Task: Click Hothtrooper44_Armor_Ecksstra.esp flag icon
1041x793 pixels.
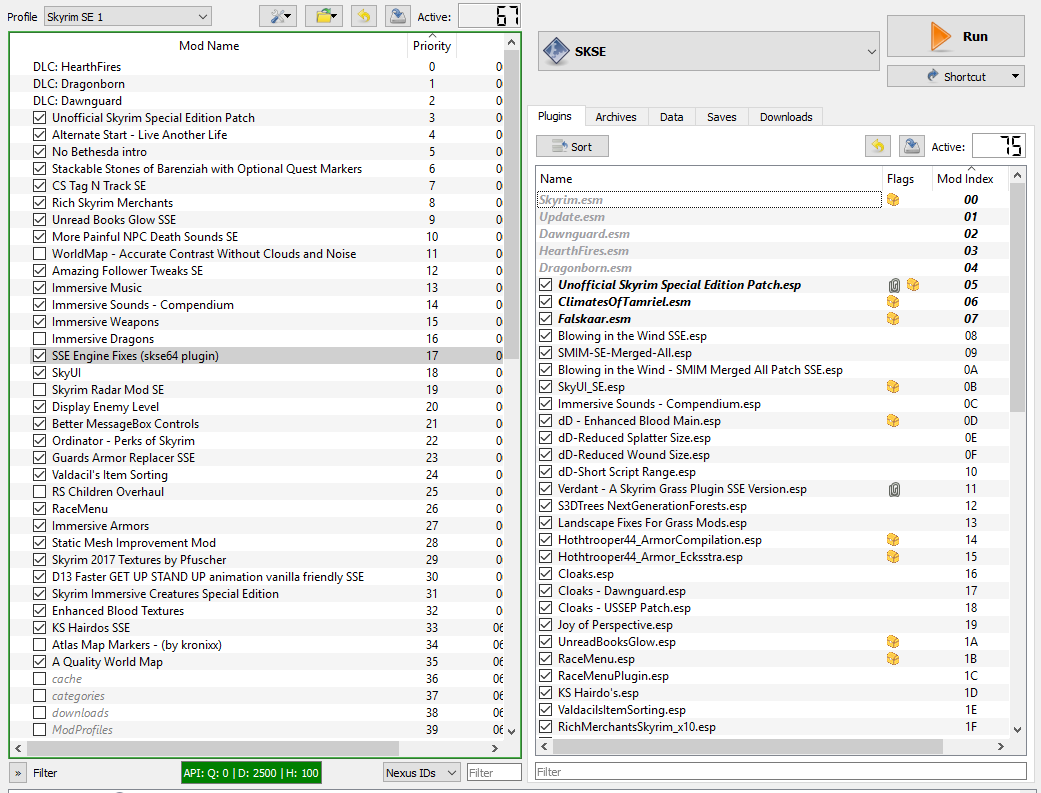Action: [x=893, y=557]
